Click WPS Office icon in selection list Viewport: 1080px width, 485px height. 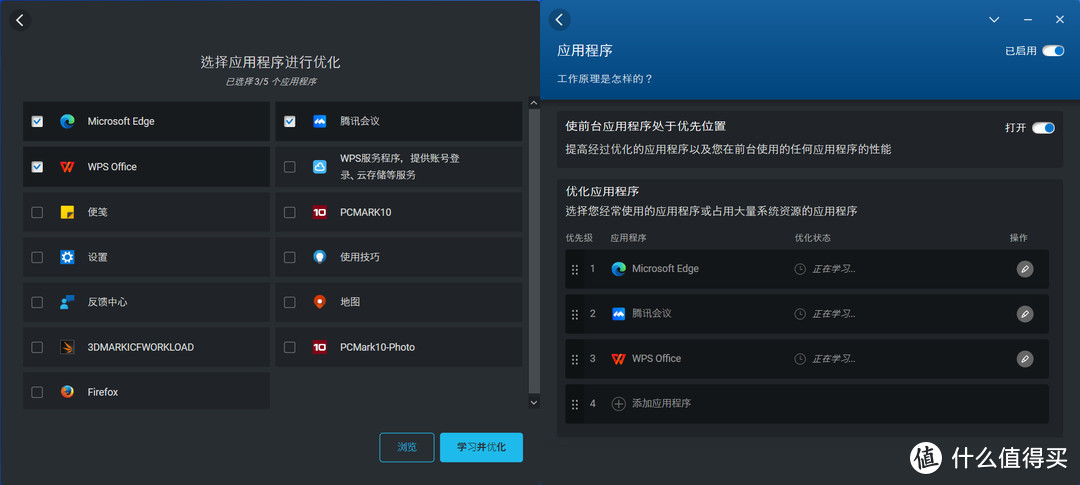pyautogui.click(x=67, y=167)
